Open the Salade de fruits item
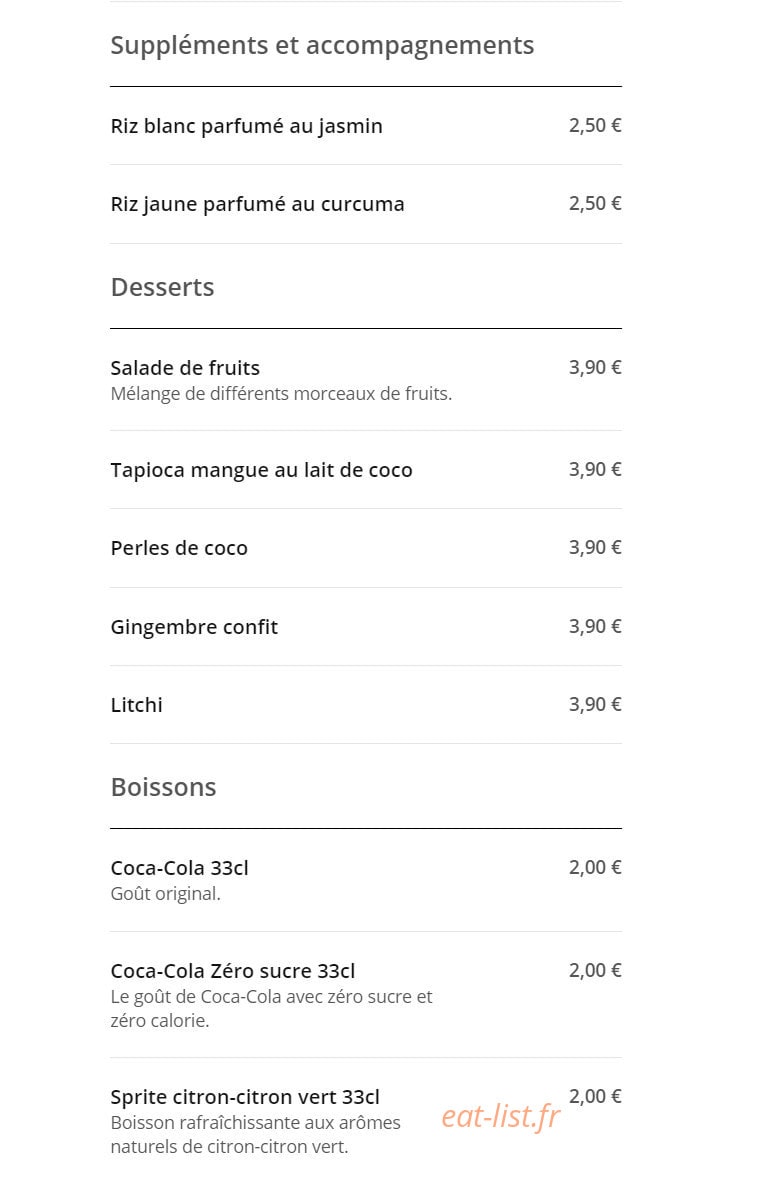This screenshot has height=1178, width=766. (366, 380)
